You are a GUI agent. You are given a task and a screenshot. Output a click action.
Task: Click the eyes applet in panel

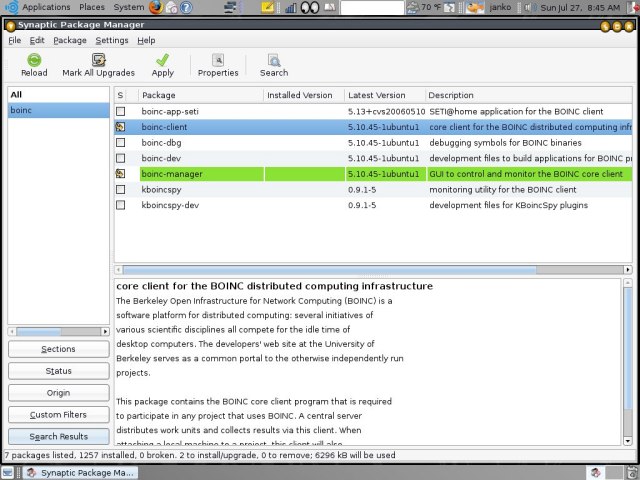point(310,7)
